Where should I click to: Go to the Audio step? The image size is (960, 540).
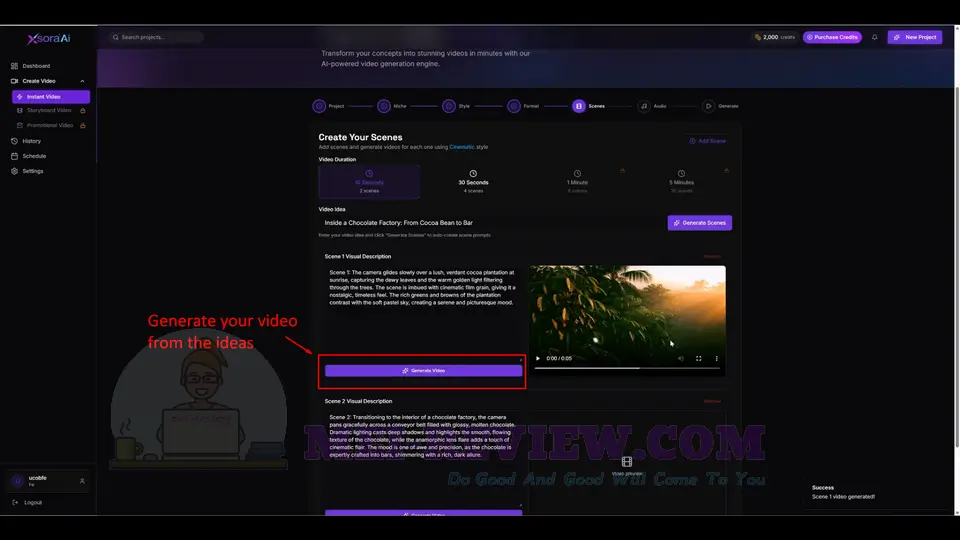[x=643, y=106]
